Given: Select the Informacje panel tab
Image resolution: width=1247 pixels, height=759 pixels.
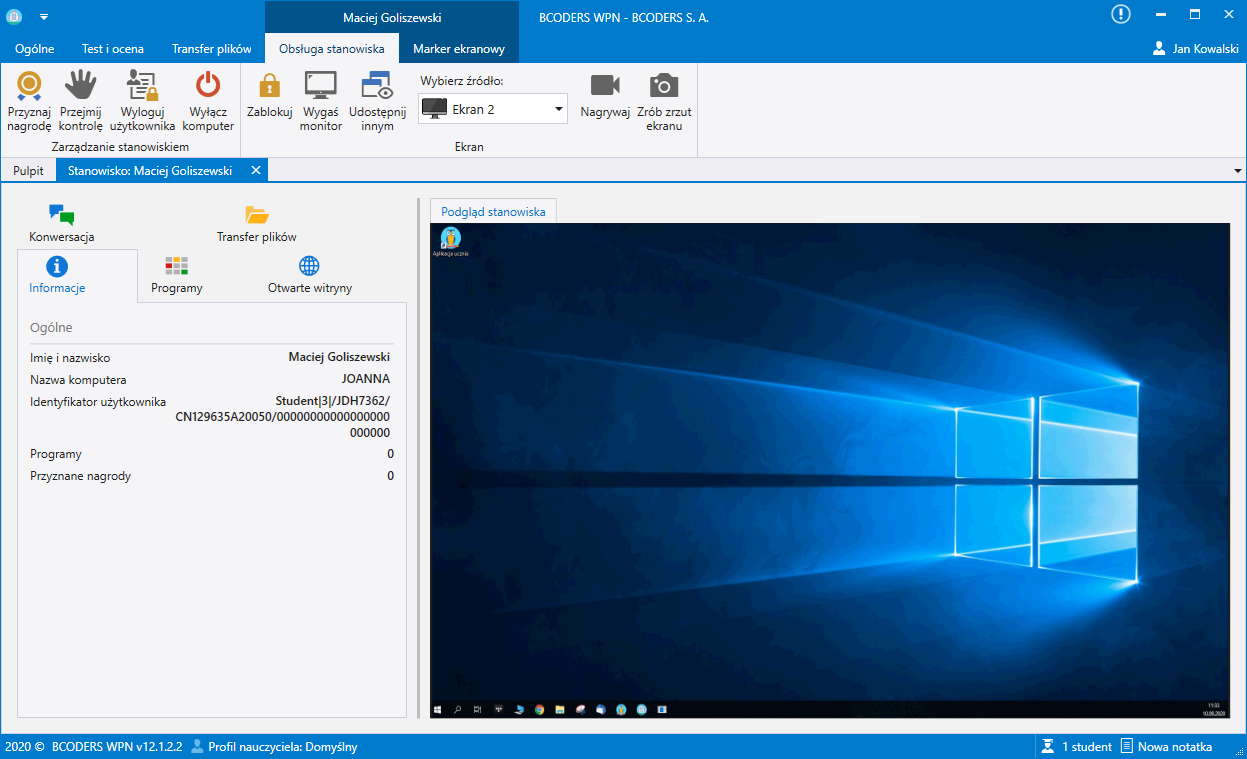Looking at the screenshot, I should click(57, 276).
